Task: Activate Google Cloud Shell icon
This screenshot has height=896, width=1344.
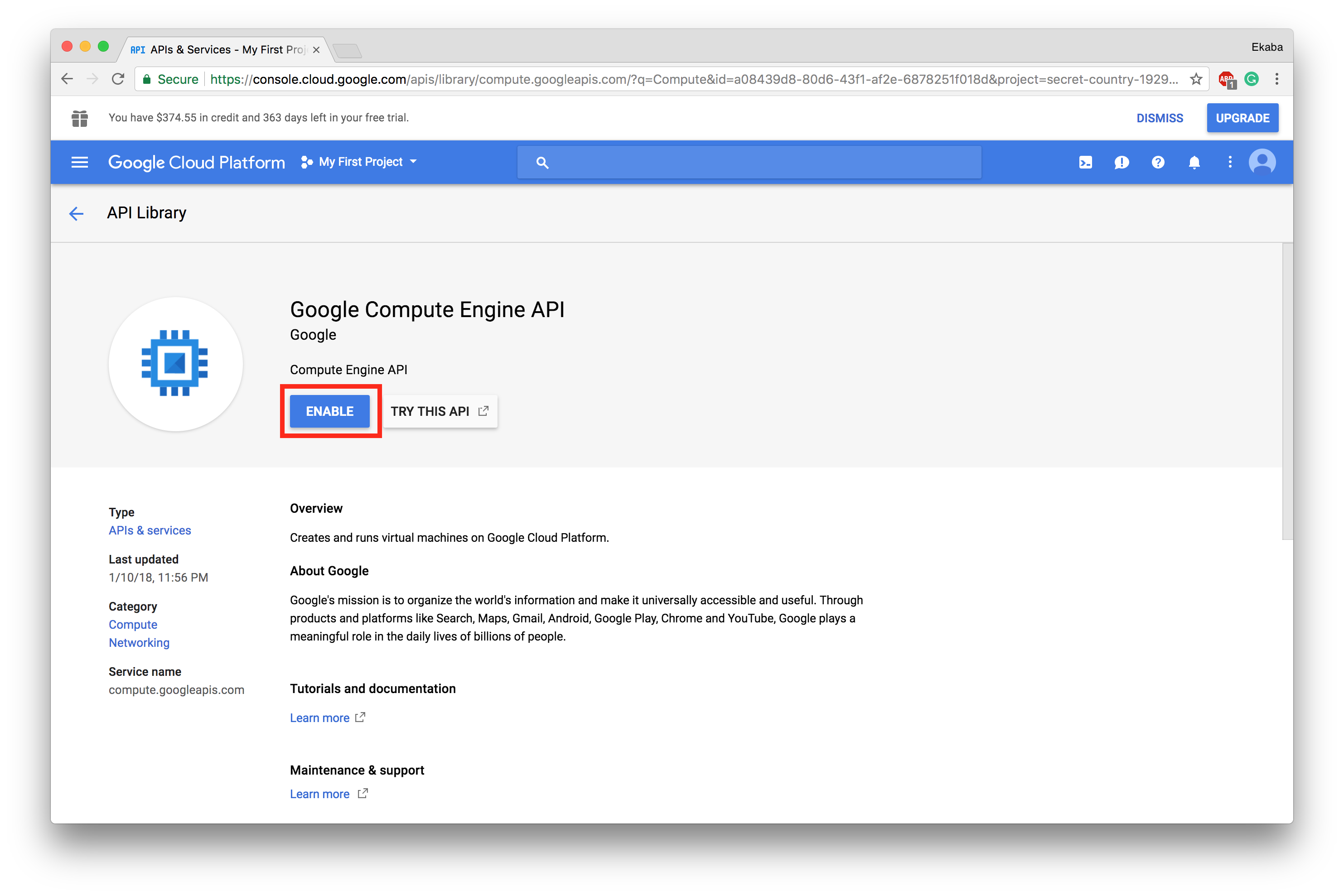Action: [x=1085, y=162]
